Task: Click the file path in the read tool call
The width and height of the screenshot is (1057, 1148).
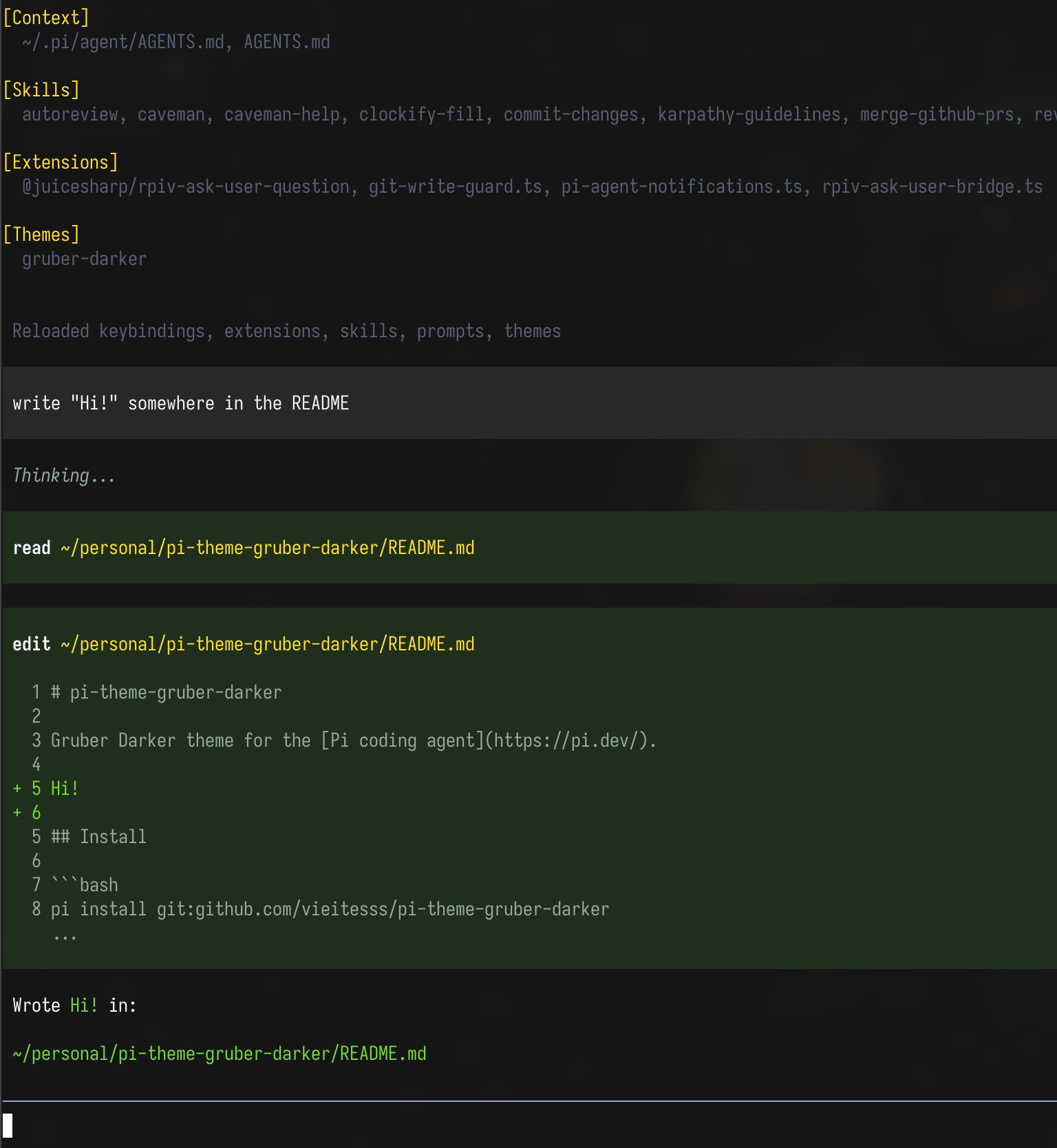Action: click(x=268, y=548)
